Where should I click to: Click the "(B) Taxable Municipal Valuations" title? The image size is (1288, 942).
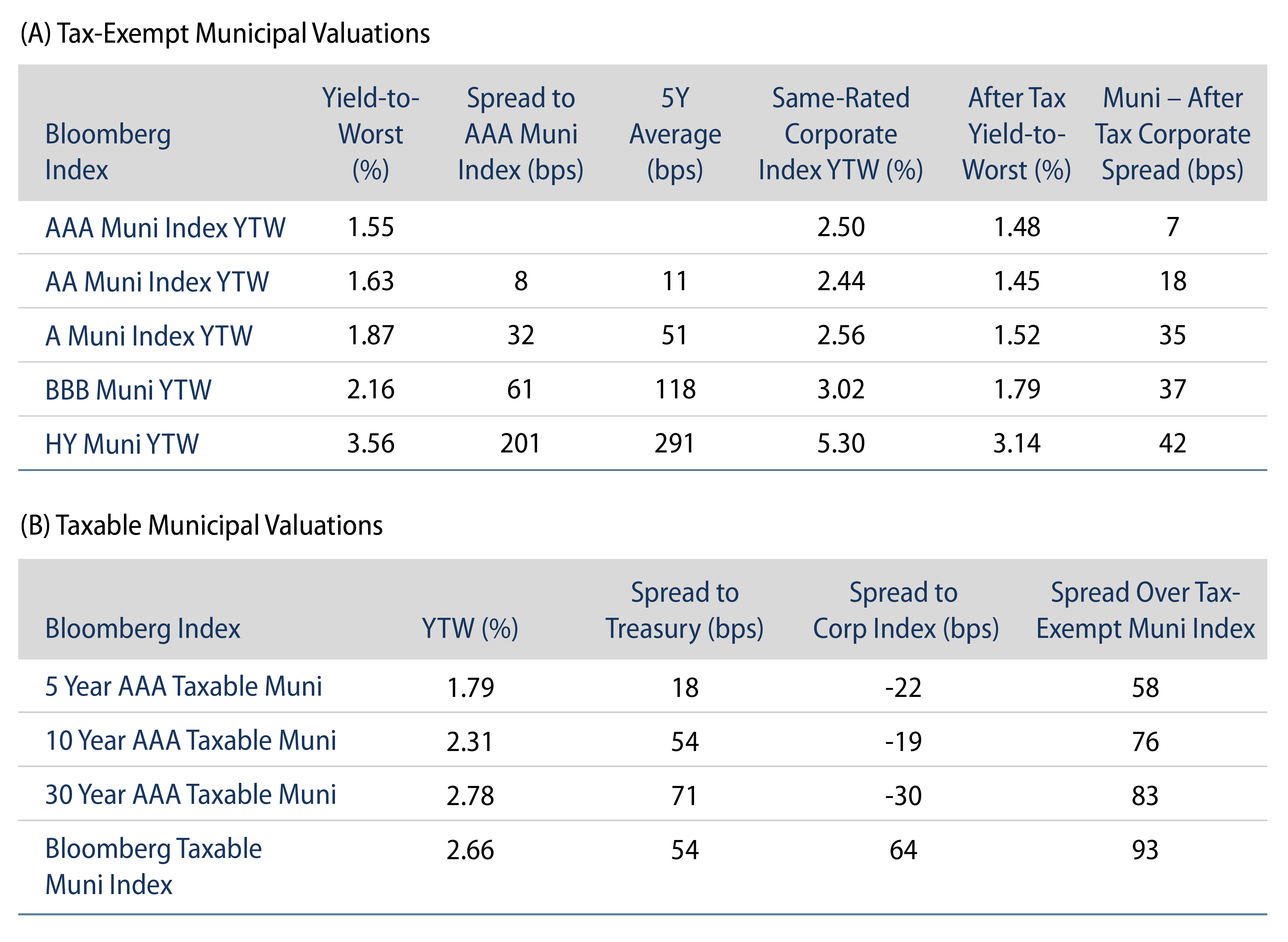(201, 525)
